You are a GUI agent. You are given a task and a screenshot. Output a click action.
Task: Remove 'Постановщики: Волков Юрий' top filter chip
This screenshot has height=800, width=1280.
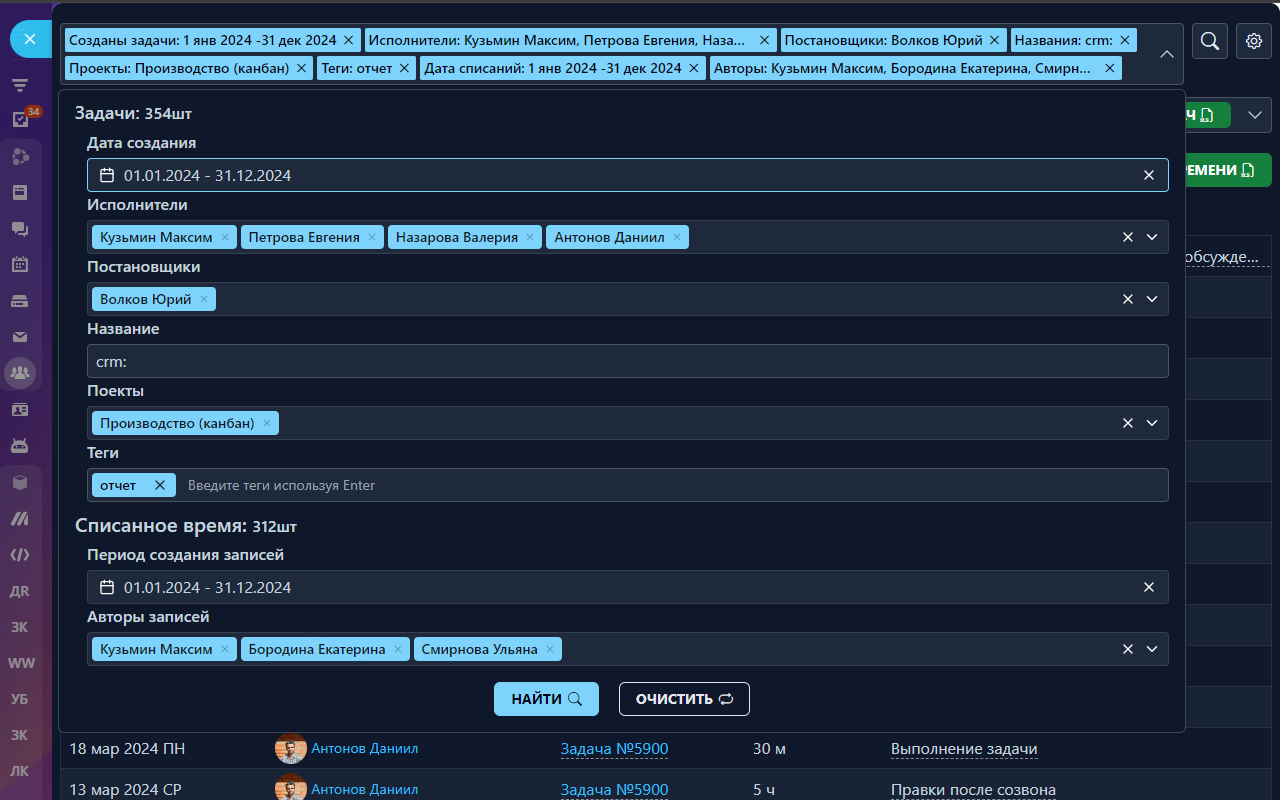point(994,40)
